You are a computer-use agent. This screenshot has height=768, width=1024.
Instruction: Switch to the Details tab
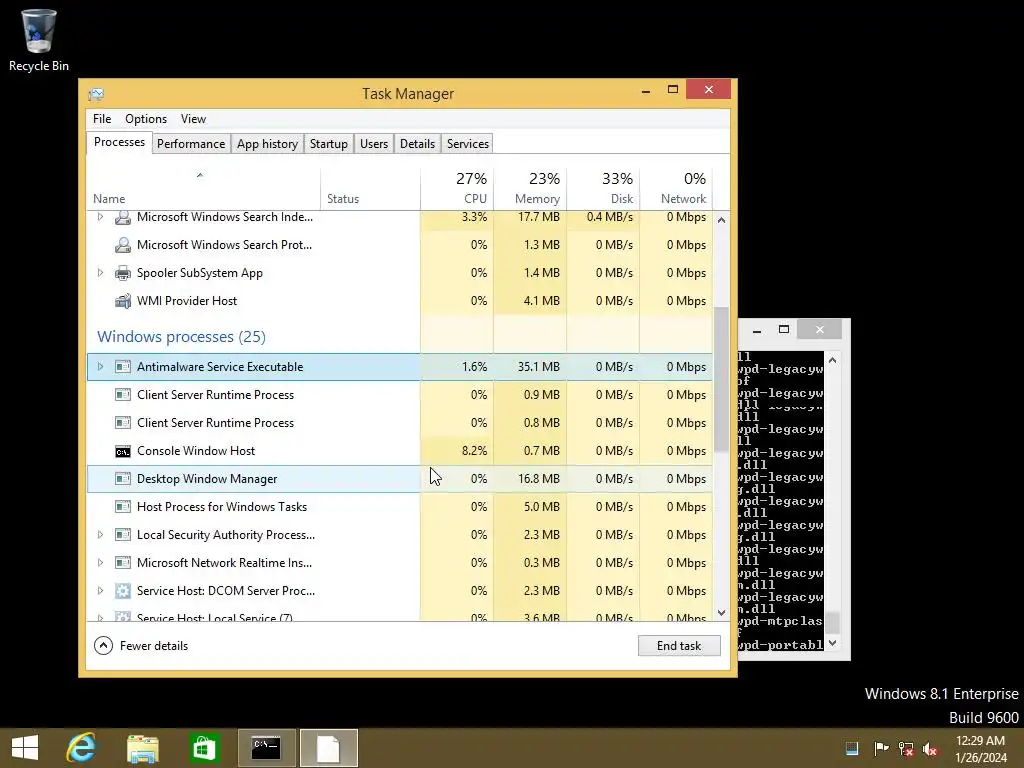point(417,144)
